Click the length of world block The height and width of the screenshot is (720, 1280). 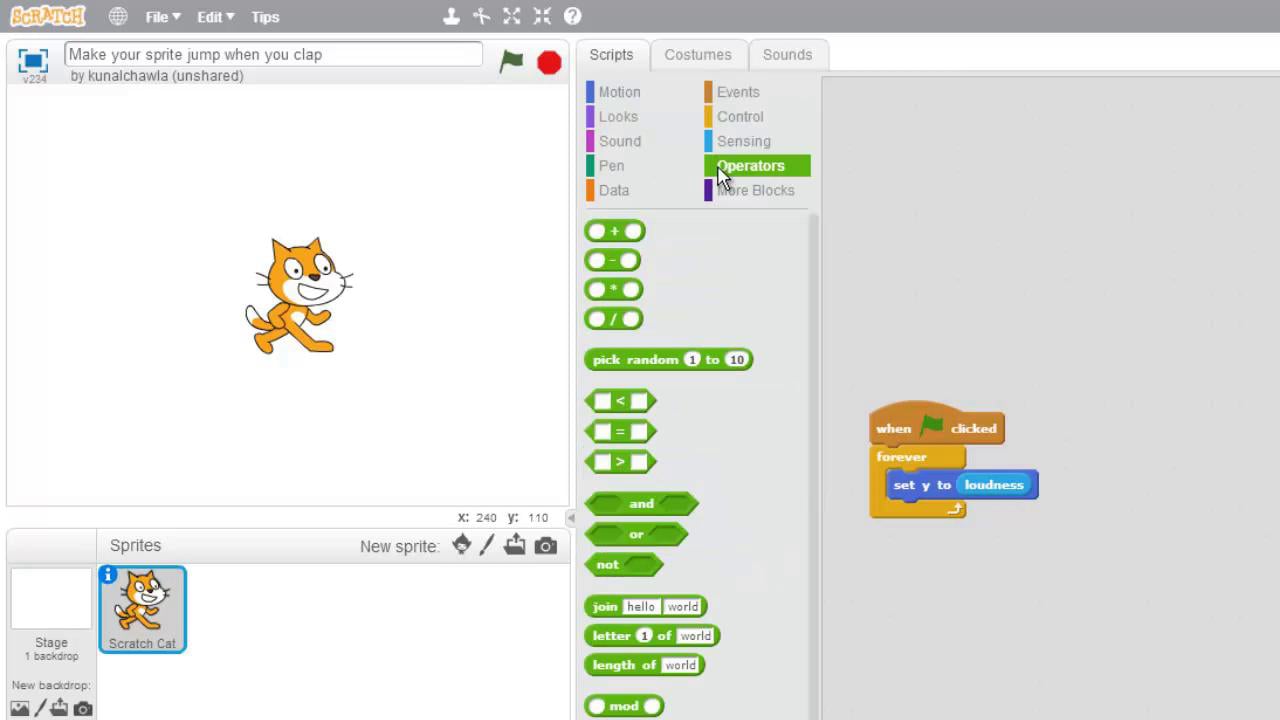coord(644,665)
